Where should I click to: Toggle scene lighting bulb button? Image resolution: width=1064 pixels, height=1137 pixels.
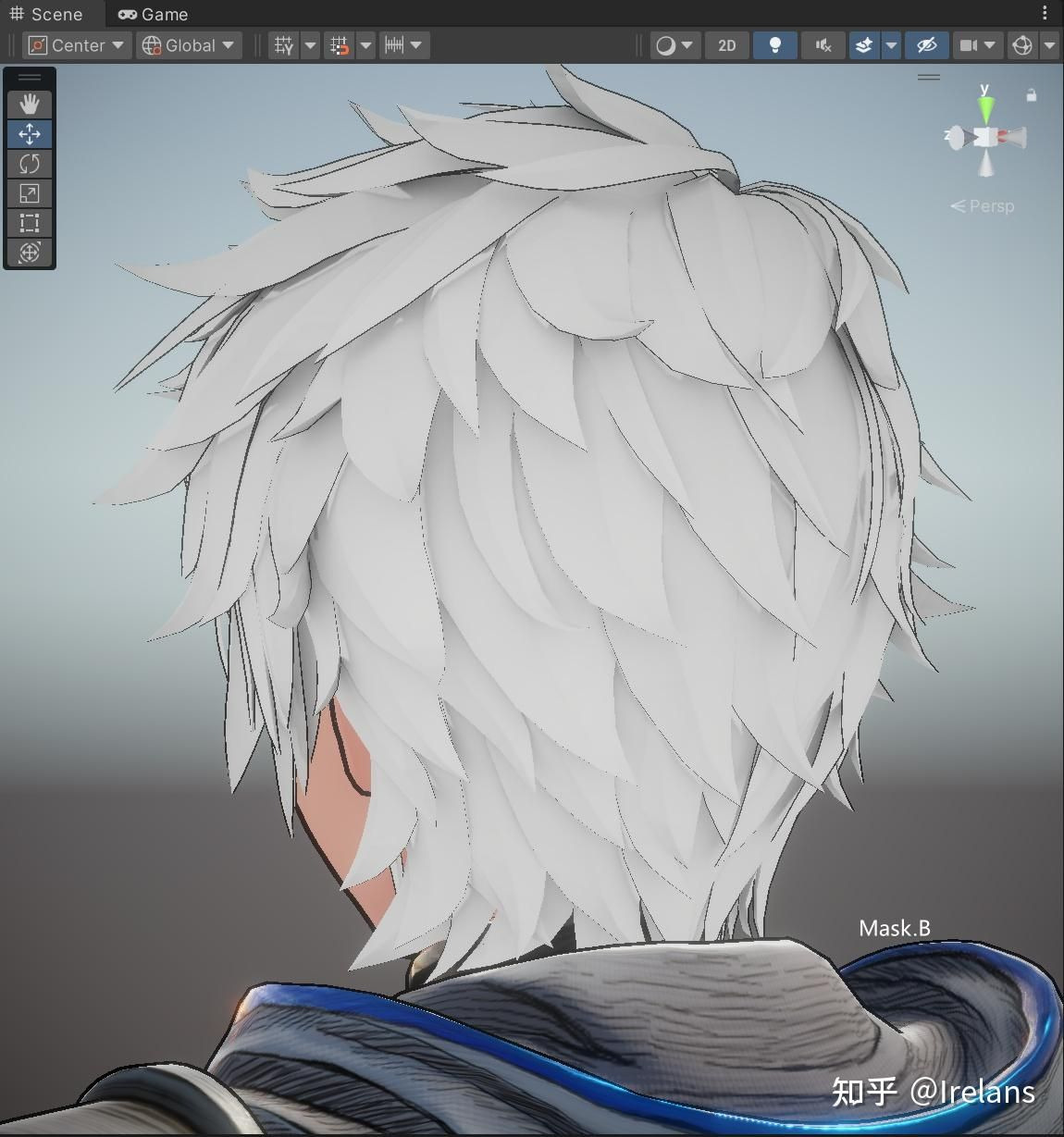pos(775,45)
